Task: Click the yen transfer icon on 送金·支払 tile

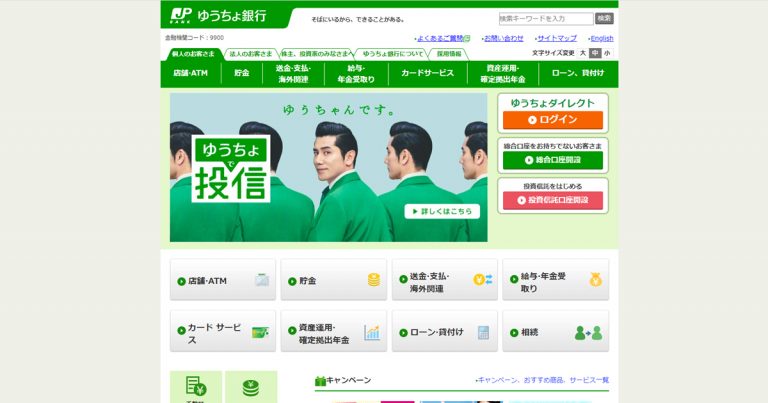Action: pyautogui.click(x=483, y=280)
